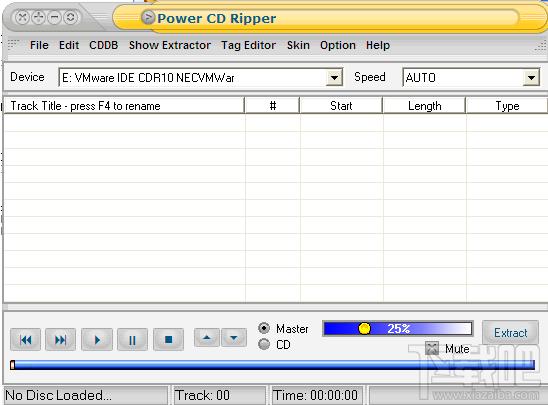Click the Device field showing VMware IDE

[x=201, y=78]
